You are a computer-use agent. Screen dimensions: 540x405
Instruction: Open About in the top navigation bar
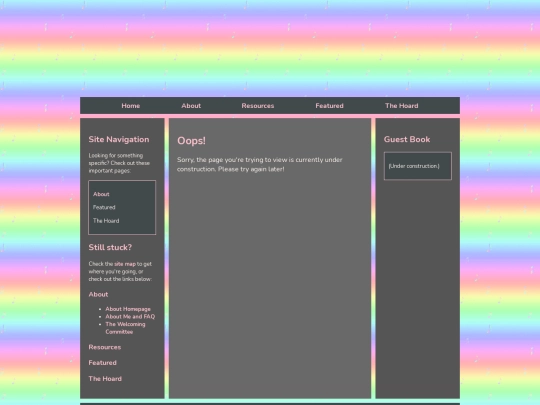191,106
